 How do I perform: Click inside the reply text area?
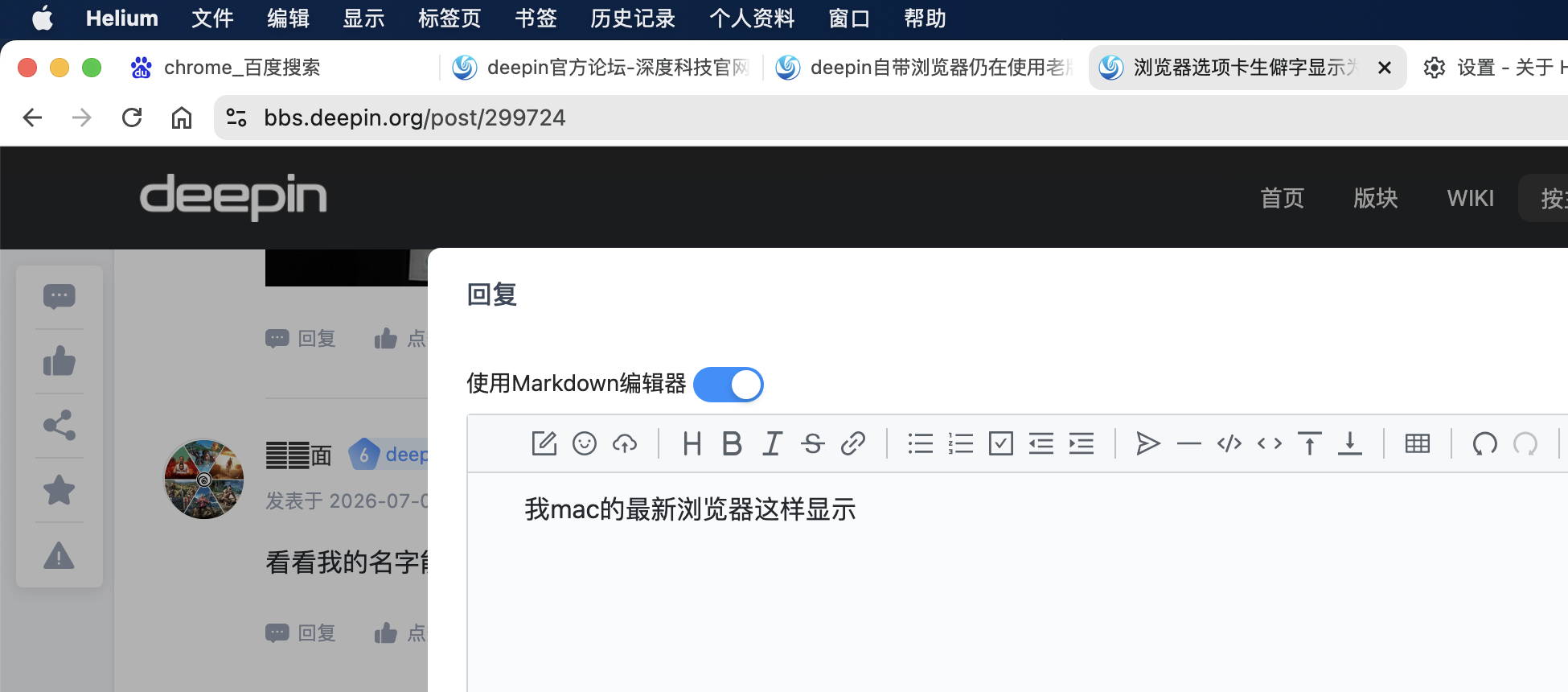click(x=1017, y=582)
